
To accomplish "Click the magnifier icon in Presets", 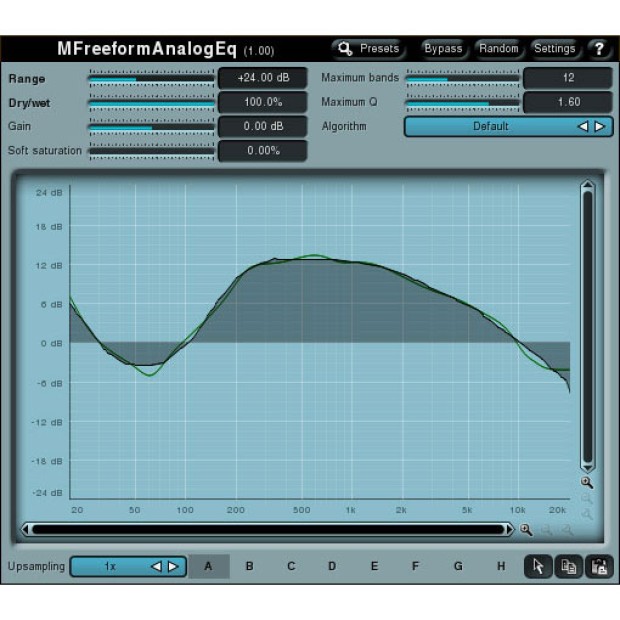I will pyautogui.click(x=345, y=49).
